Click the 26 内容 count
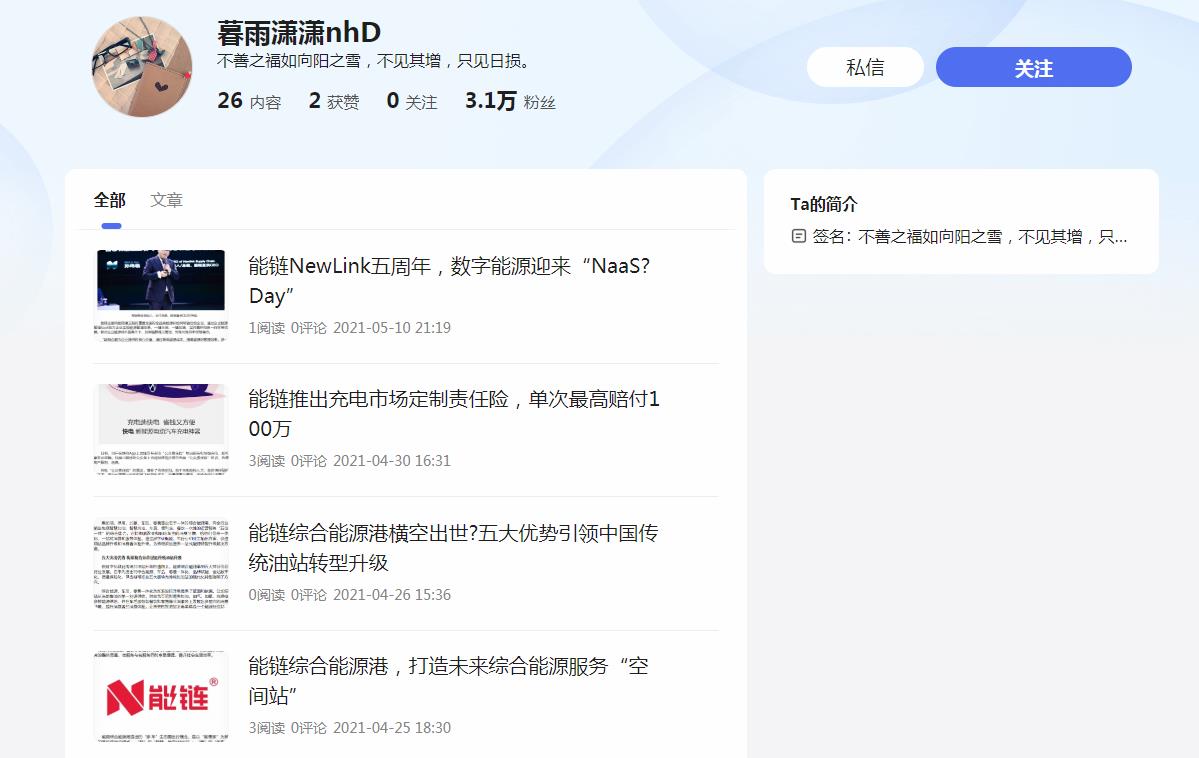The height and width of the screenshot is (758, 1199). click(249, 101)
